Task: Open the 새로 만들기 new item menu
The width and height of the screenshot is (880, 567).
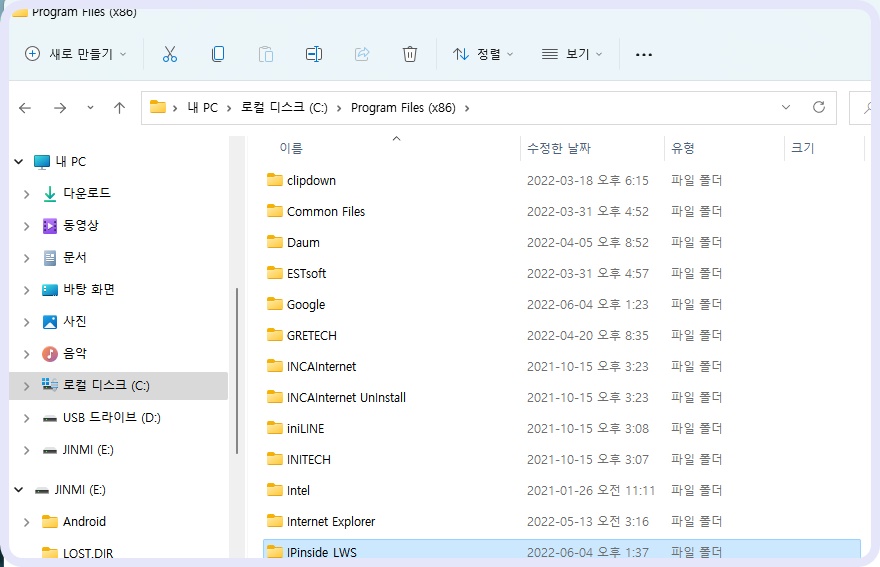Action: (76, 54)
